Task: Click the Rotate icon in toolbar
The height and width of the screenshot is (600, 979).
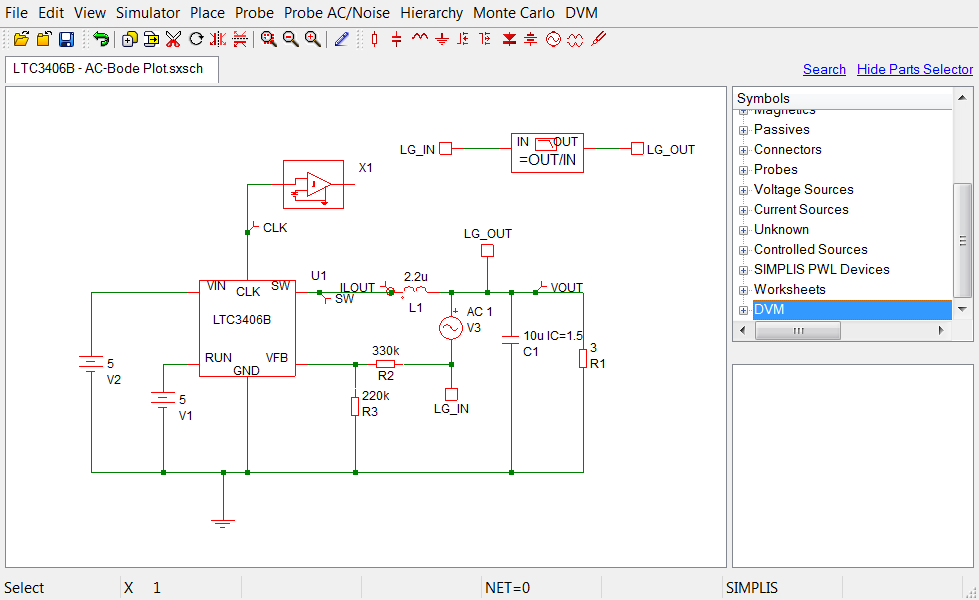Action: [x=196, y=39]
